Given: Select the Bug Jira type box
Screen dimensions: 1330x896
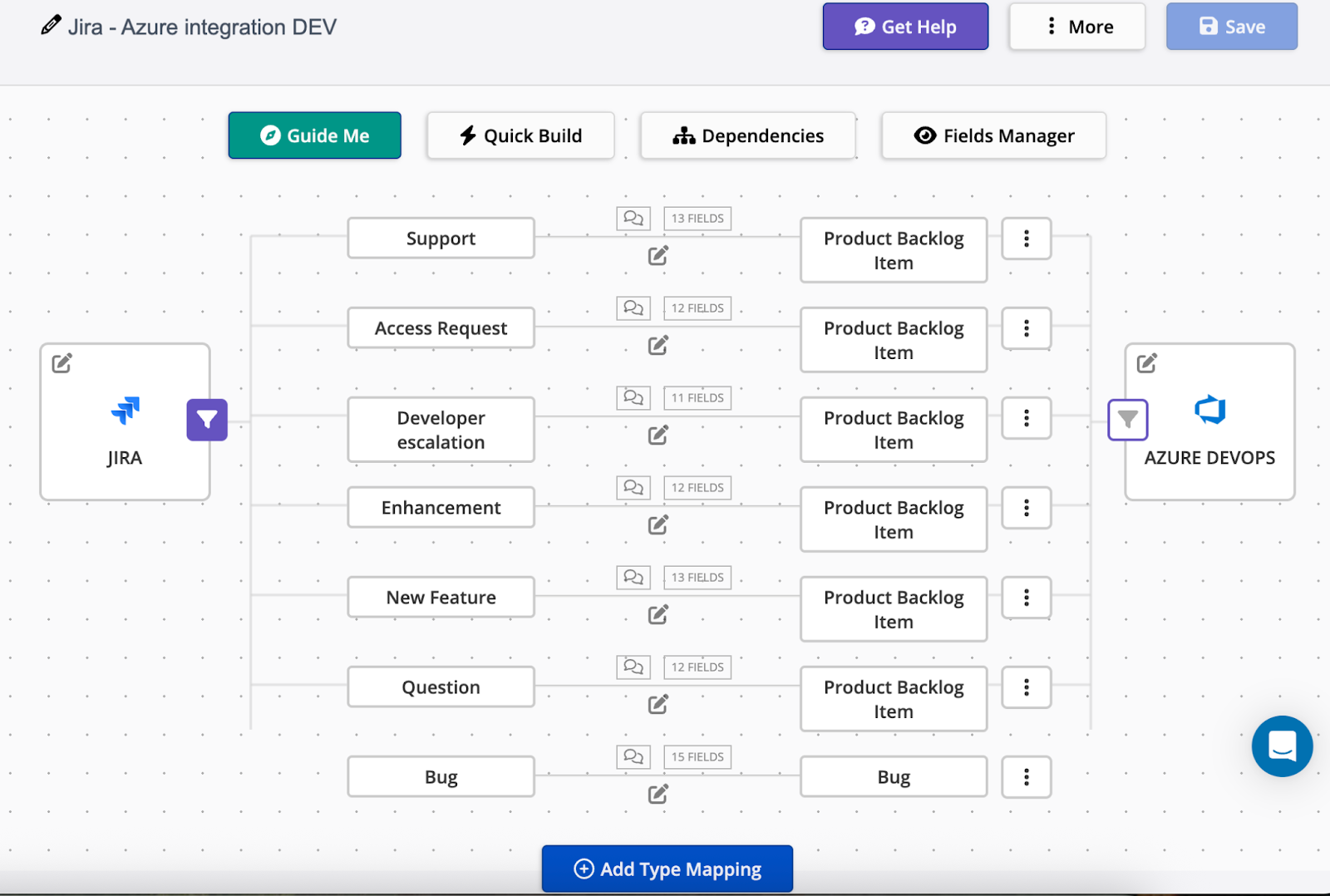Looking at the screenshot, I should coord(441,777).
